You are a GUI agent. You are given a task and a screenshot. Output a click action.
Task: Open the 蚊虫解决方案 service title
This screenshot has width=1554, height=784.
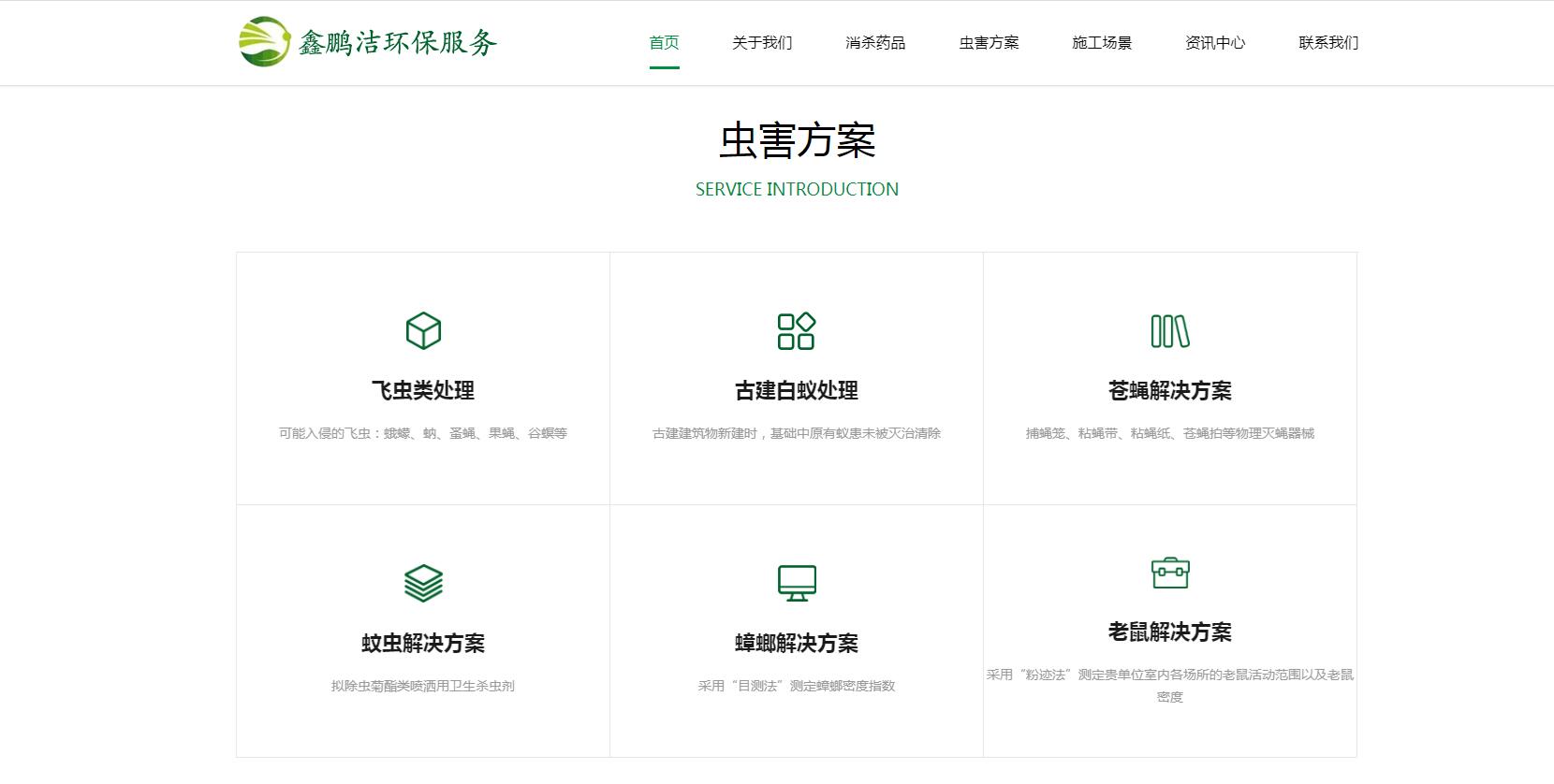click(x=423, y=643)
